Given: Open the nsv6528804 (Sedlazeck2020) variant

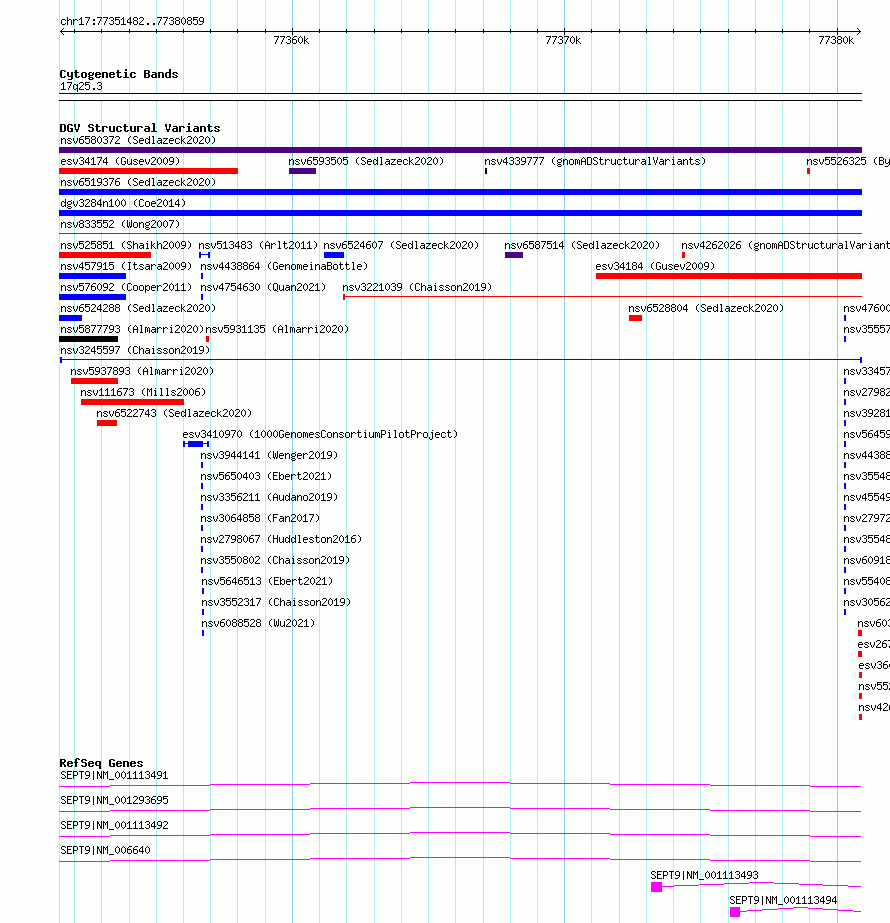Looking at the screenshot, I should click(x=706, y=308).
